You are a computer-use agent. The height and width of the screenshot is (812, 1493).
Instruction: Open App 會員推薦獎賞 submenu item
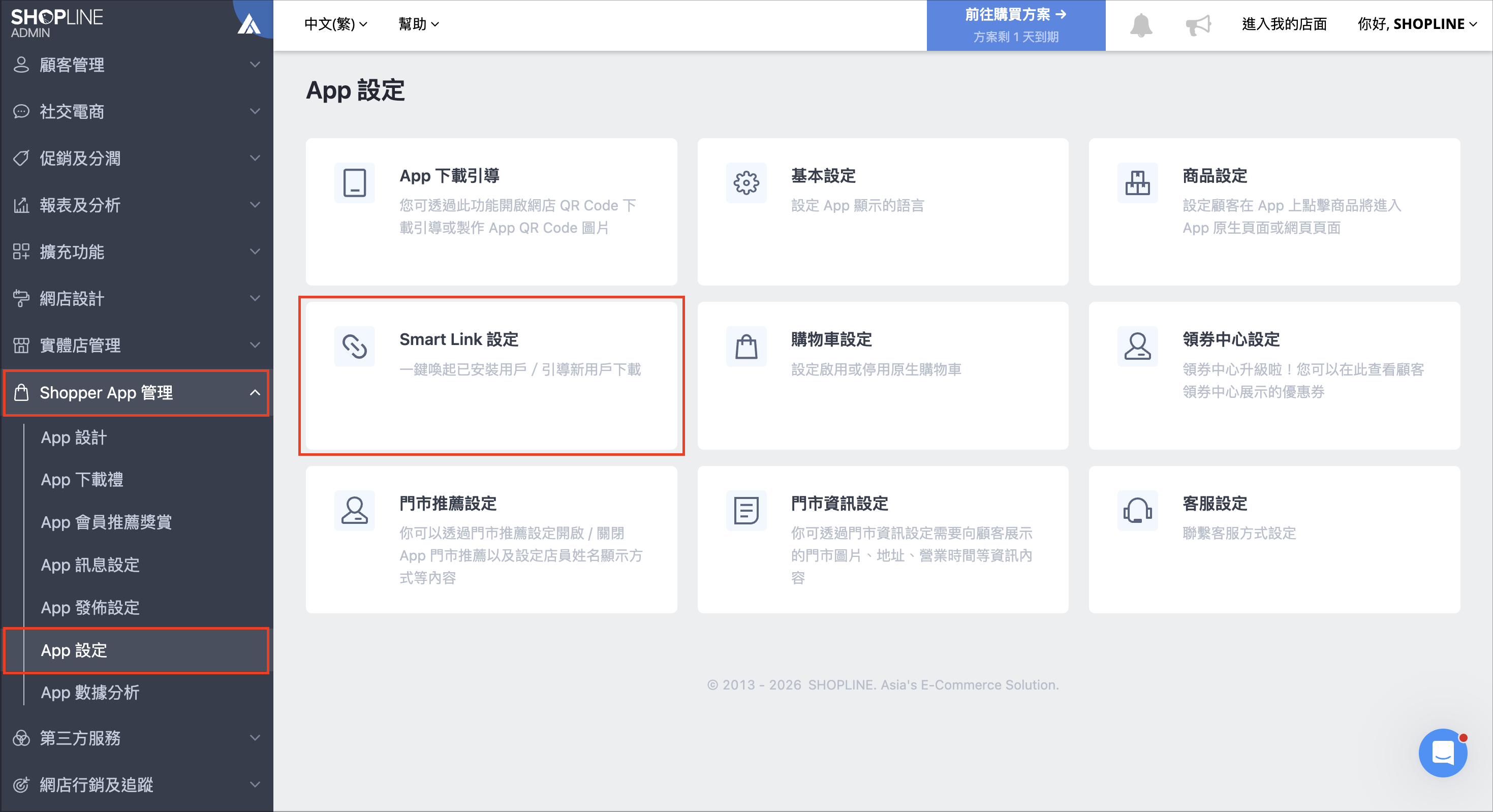[106, 522]
